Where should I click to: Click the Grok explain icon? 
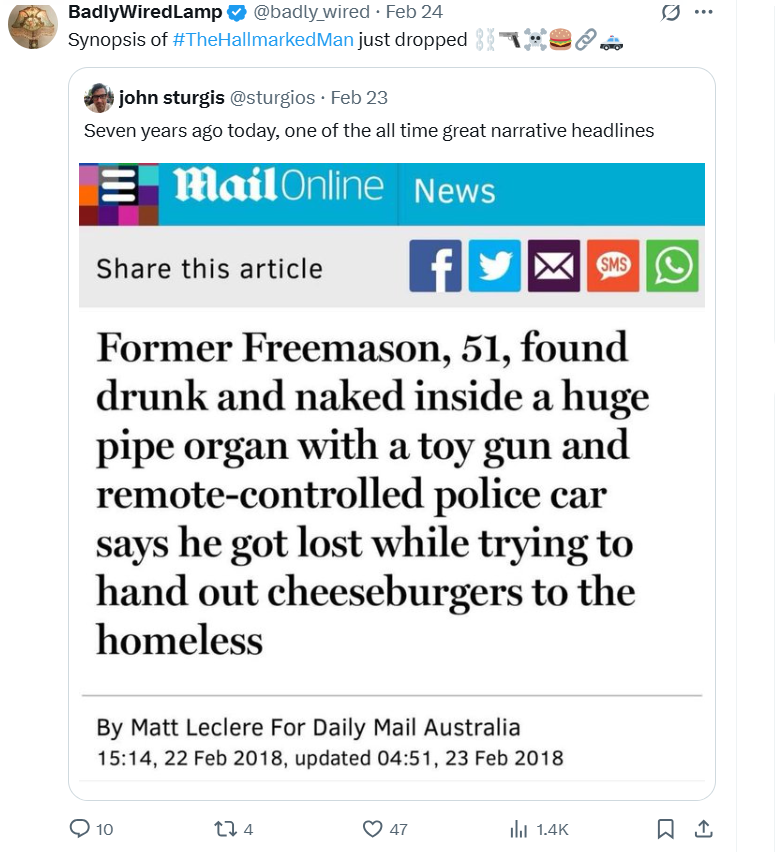click(x=670, y=12)
